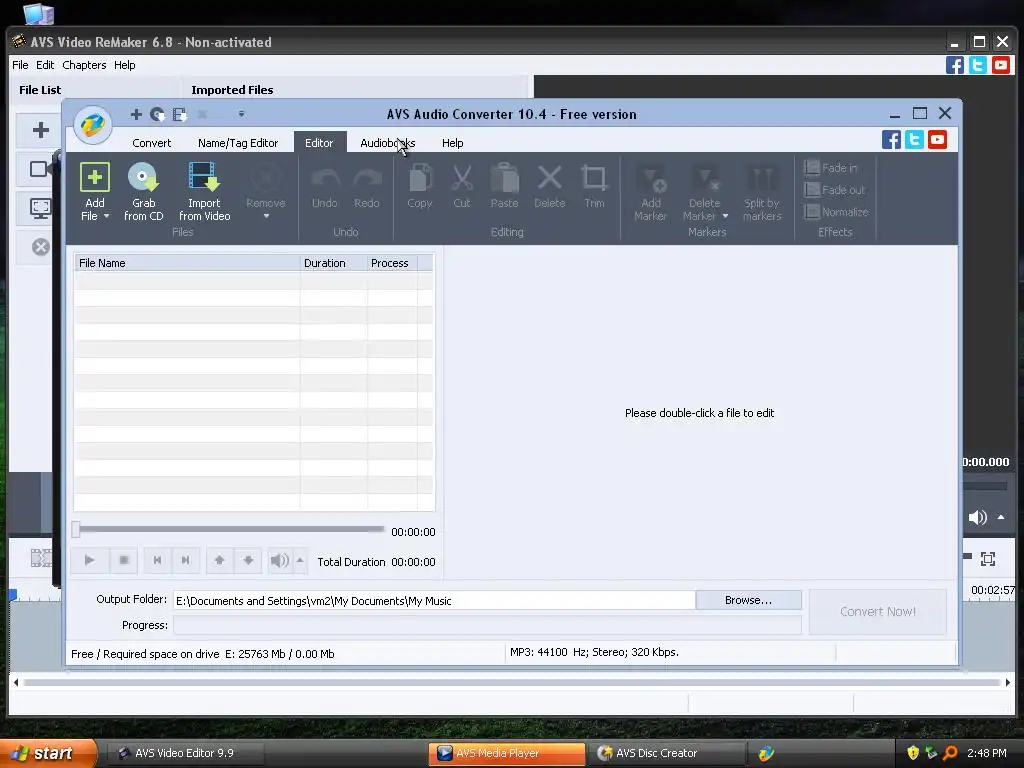1024x768 pixels.
Task: Click the Import from Video icon
Action: (204, 178)
